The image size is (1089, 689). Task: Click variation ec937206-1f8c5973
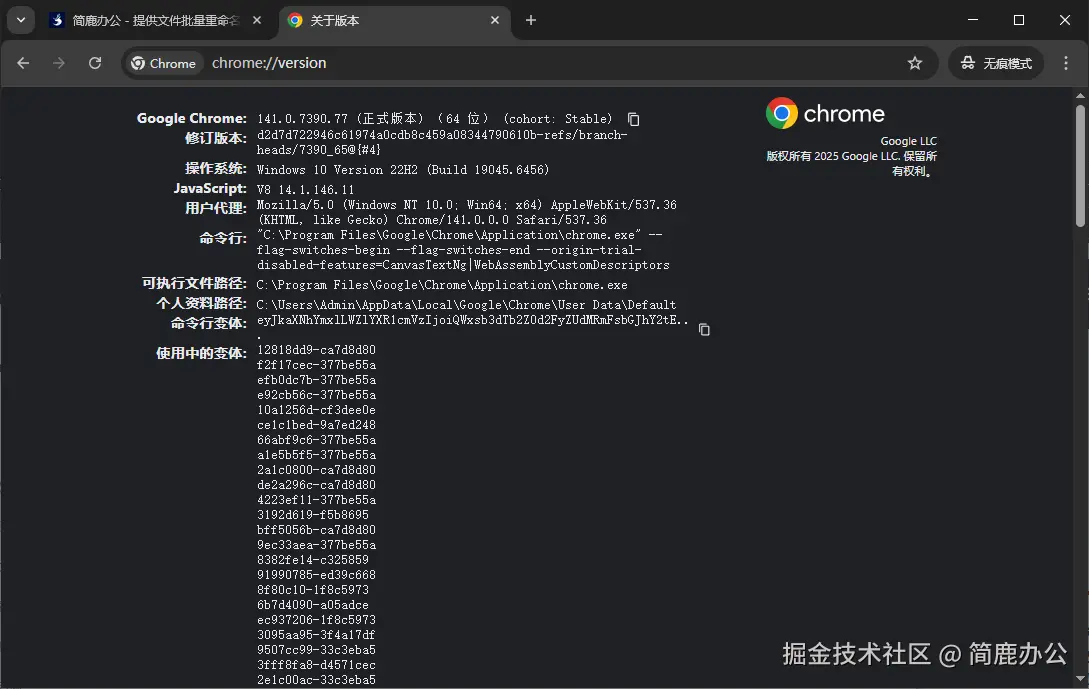click(x=316, y=620)
